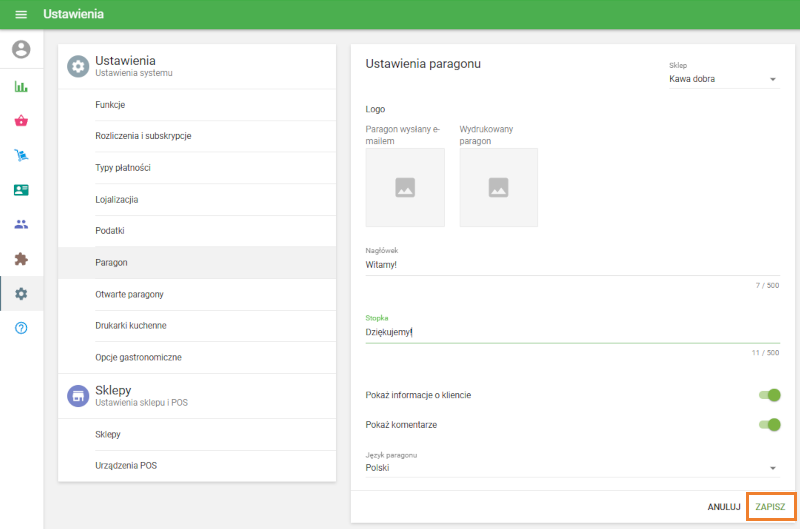Open the reports bar chart icon
The image size is (800, 529).
21,87
